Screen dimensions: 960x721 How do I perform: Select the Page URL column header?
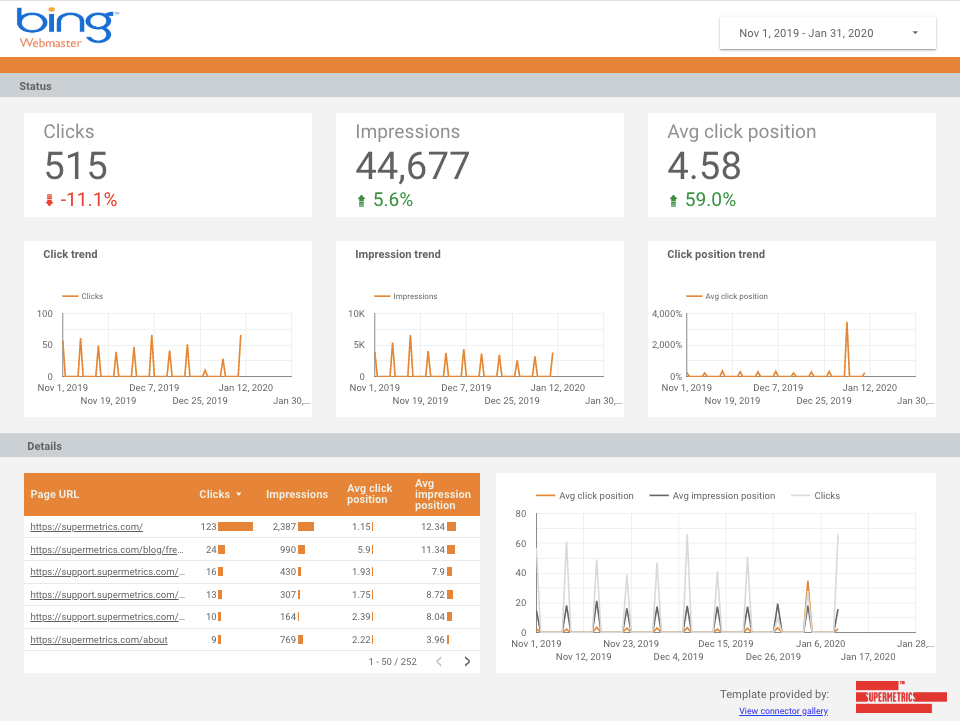click(x=55, y=494)
